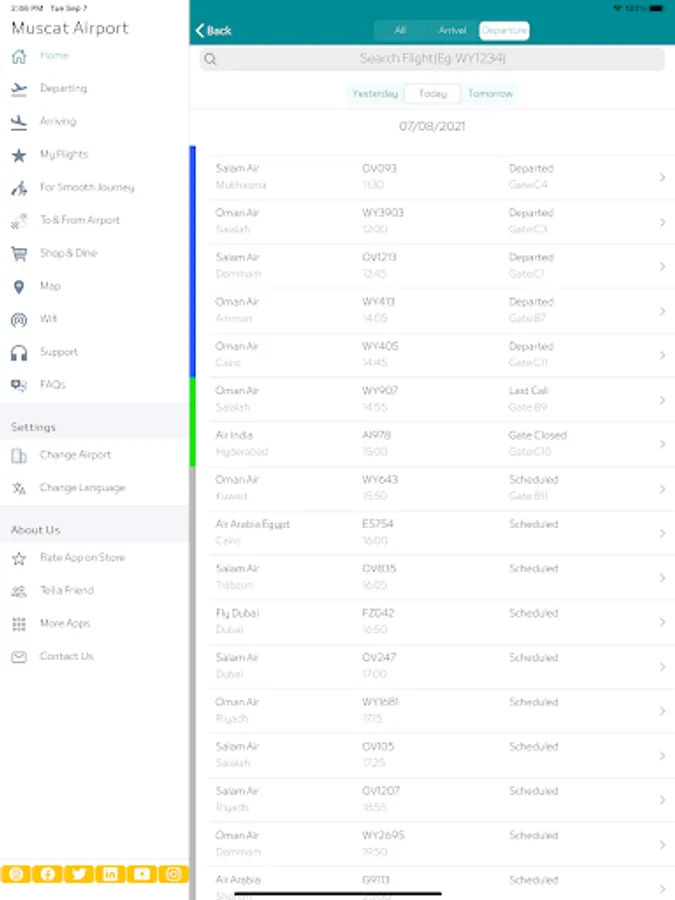This screenshot has width=675, height=900.
Task: Expand Oman Air WY3903 flight chevron
Action: (662, 222)
